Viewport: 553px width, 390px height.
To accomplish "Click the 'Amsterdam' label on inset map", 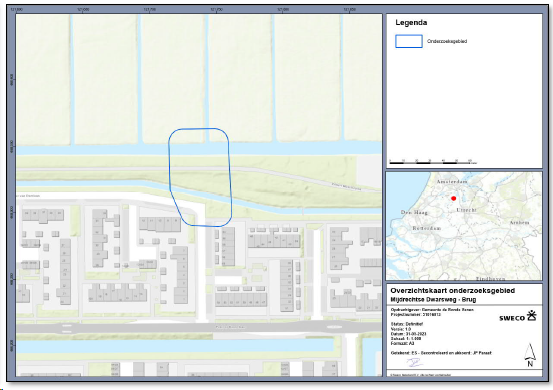I will pos(452,182).
